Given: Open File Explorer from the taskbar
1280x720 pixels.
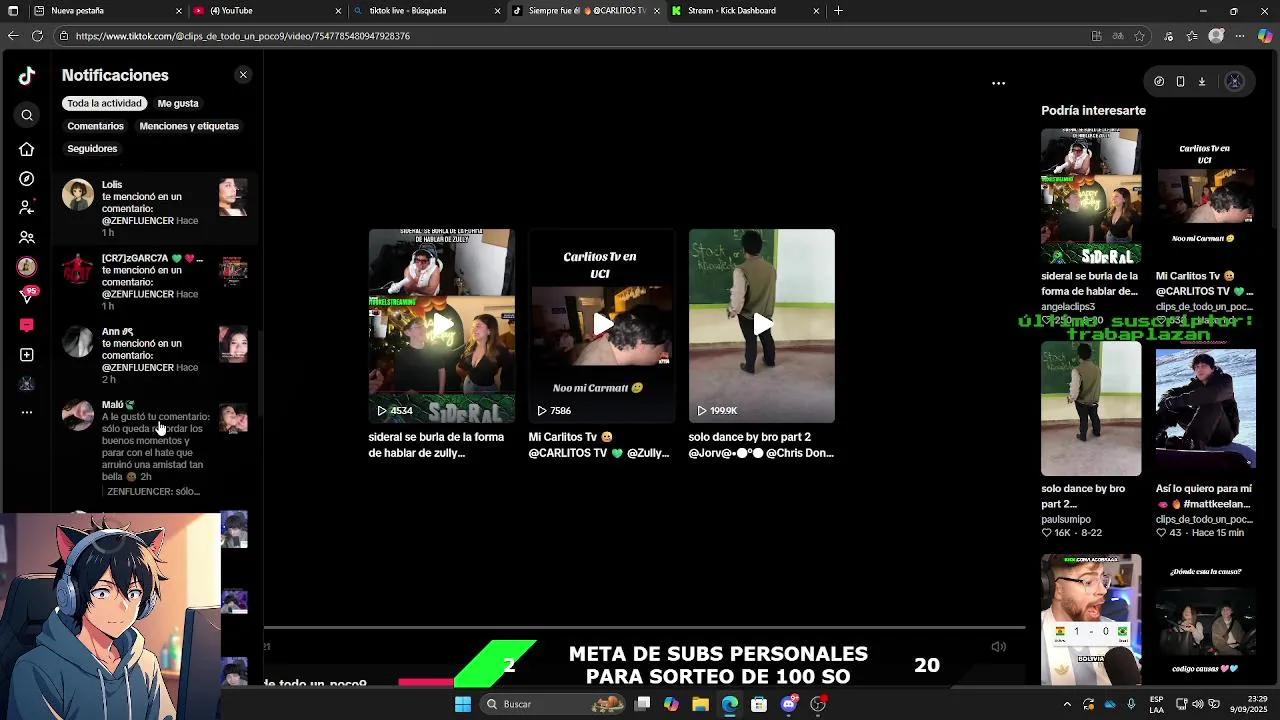Looking at the screenshot, I should [700, 704].
